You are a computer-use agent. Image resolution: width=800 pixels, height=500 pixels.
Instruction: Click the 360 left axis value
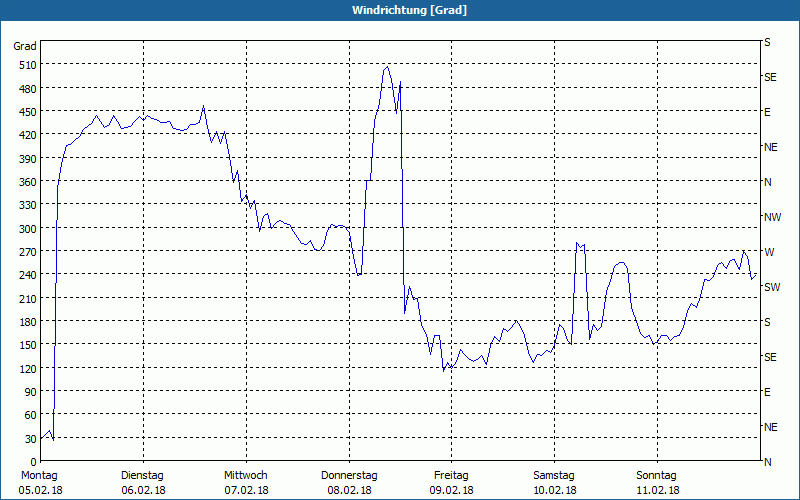point(28,182)
